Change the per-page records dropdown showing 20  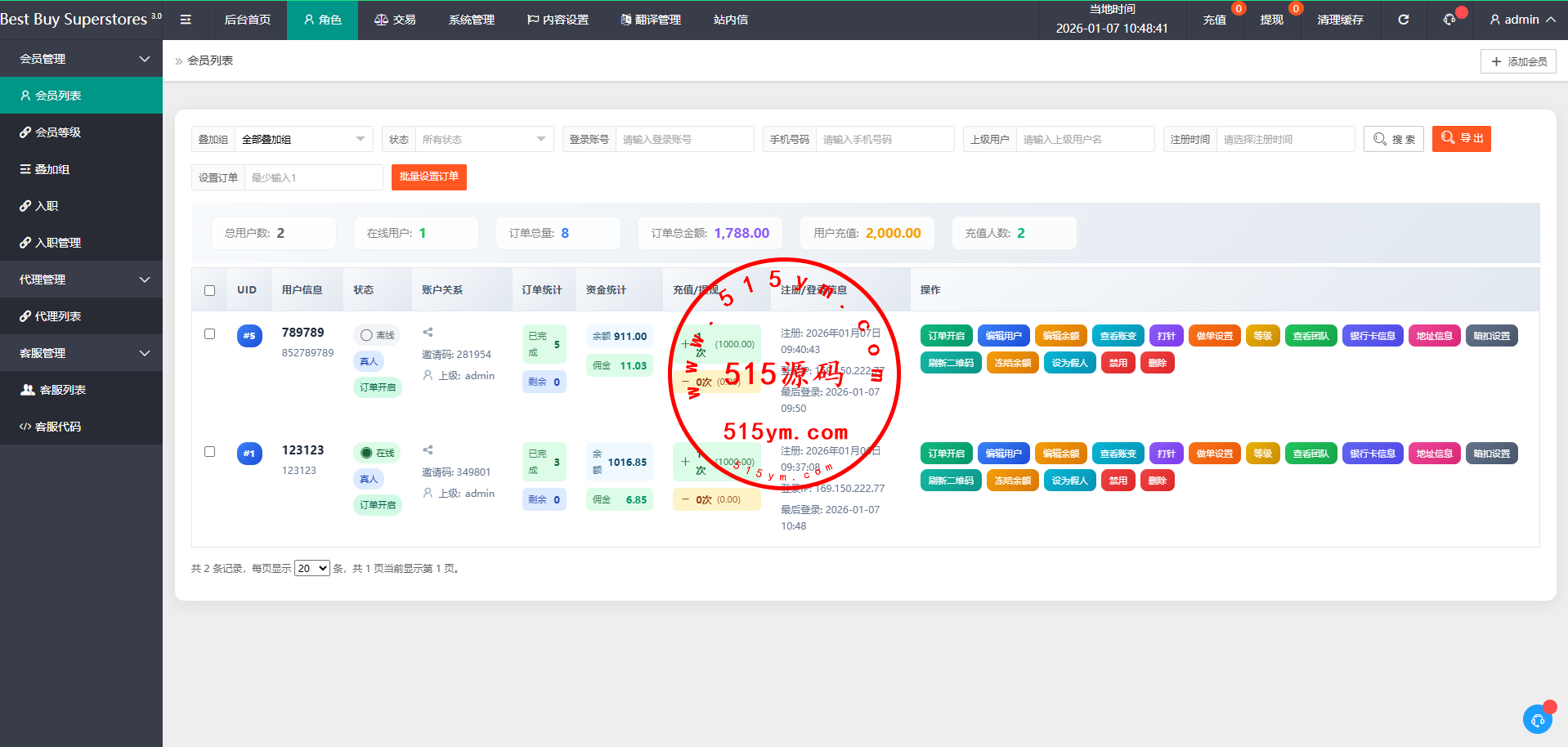tap(311, 569)
